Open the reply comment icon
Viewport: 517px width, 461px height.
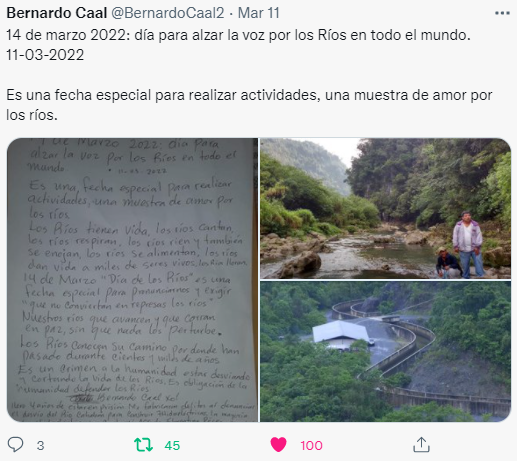pos(15,445)
